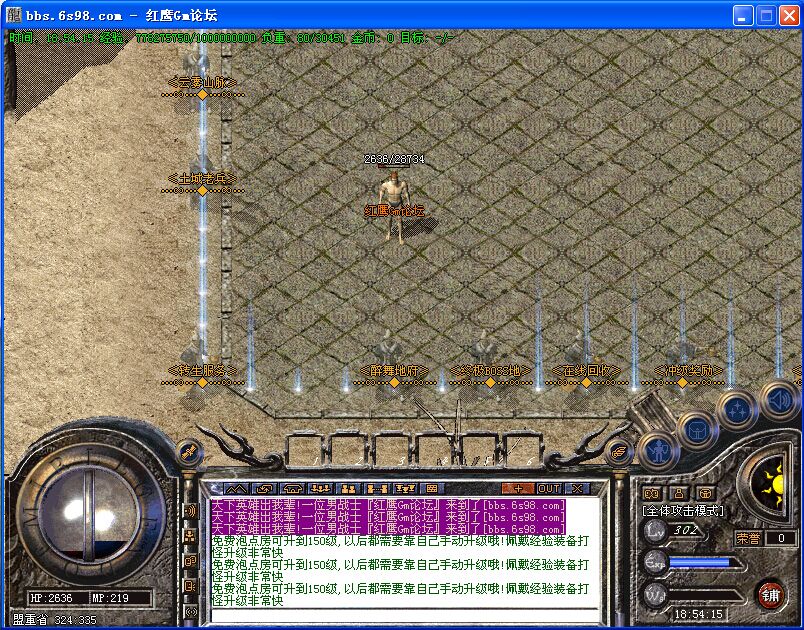Click the blue experience progress bar
Viewport: 804px width, 630px height.
coord(700,563)
